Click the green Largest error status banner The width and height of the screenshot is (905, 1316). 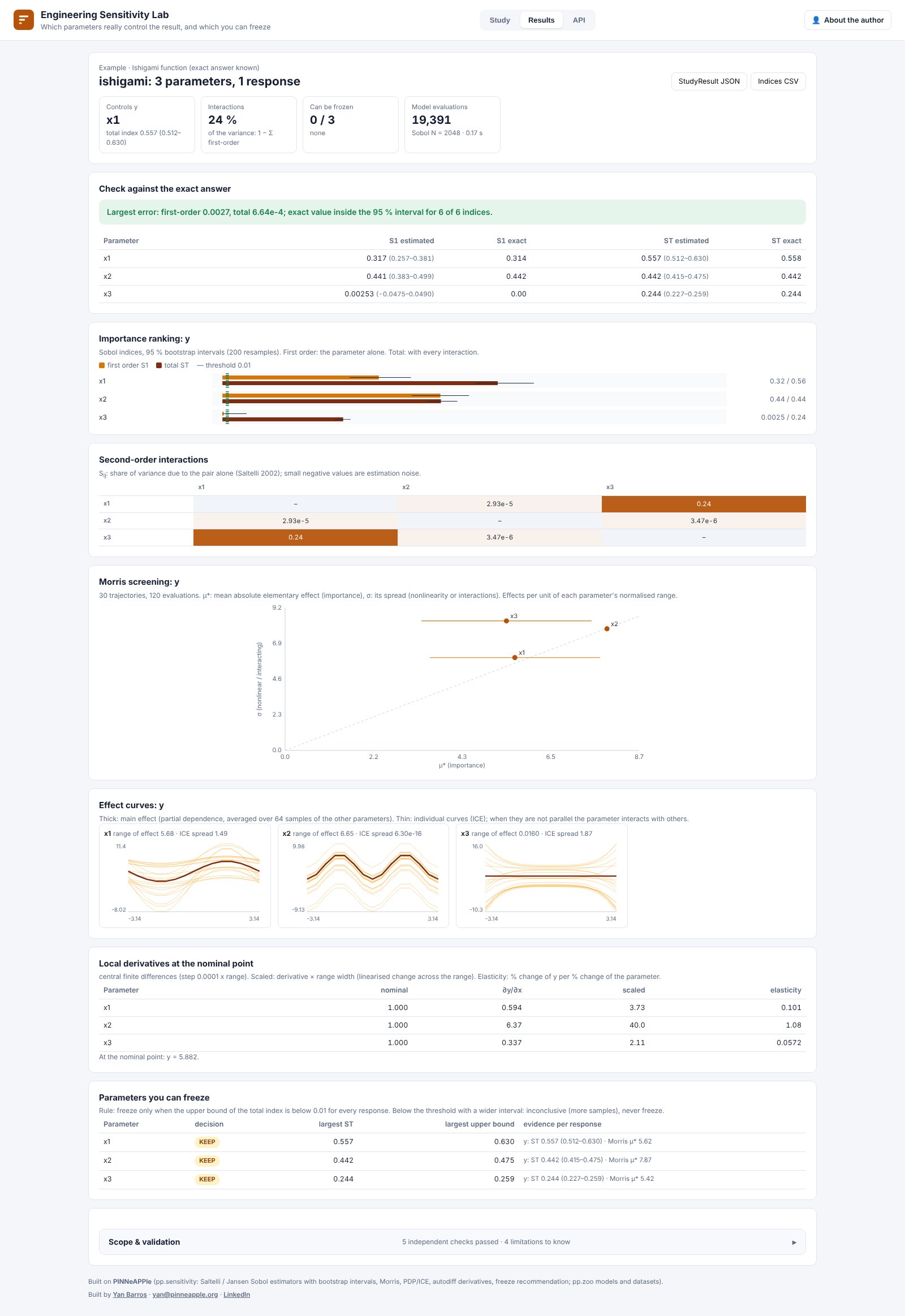pos(452,212)
